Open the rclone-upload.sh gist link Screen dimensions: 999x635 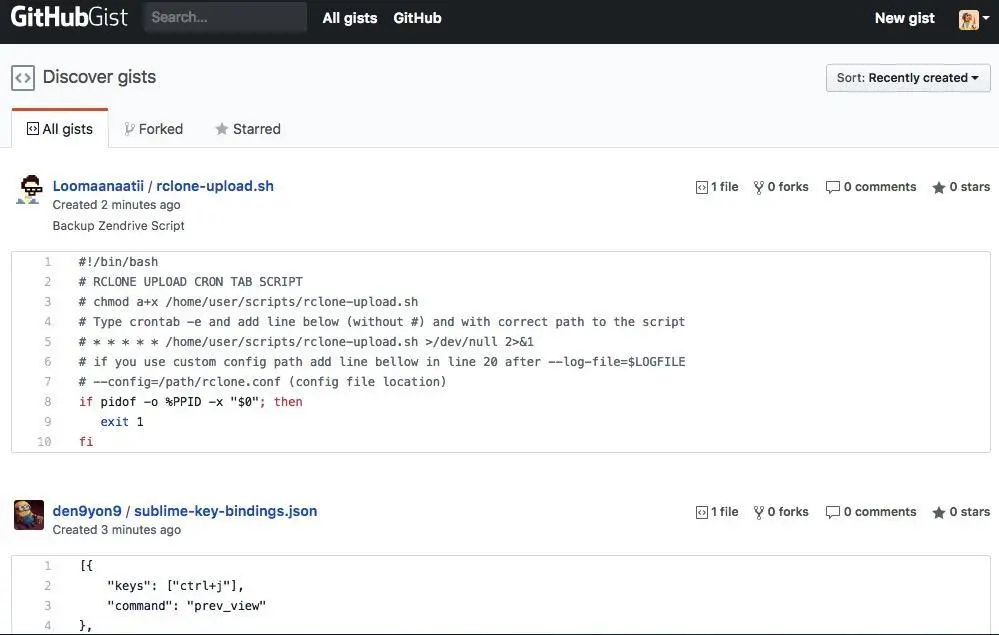coord(215,186)
